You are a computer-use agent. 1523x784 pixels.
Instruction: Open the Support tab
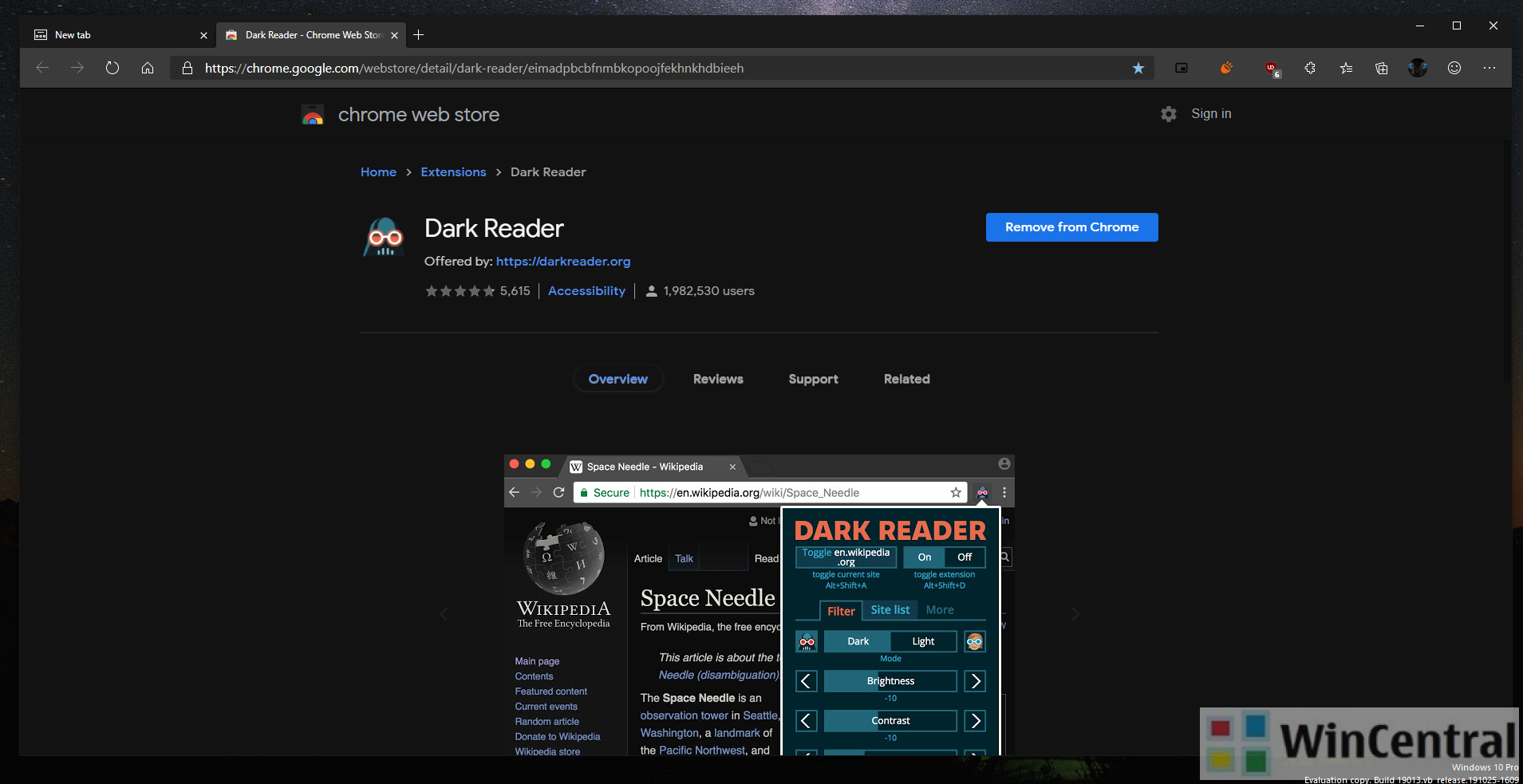(x=813, y=380)
